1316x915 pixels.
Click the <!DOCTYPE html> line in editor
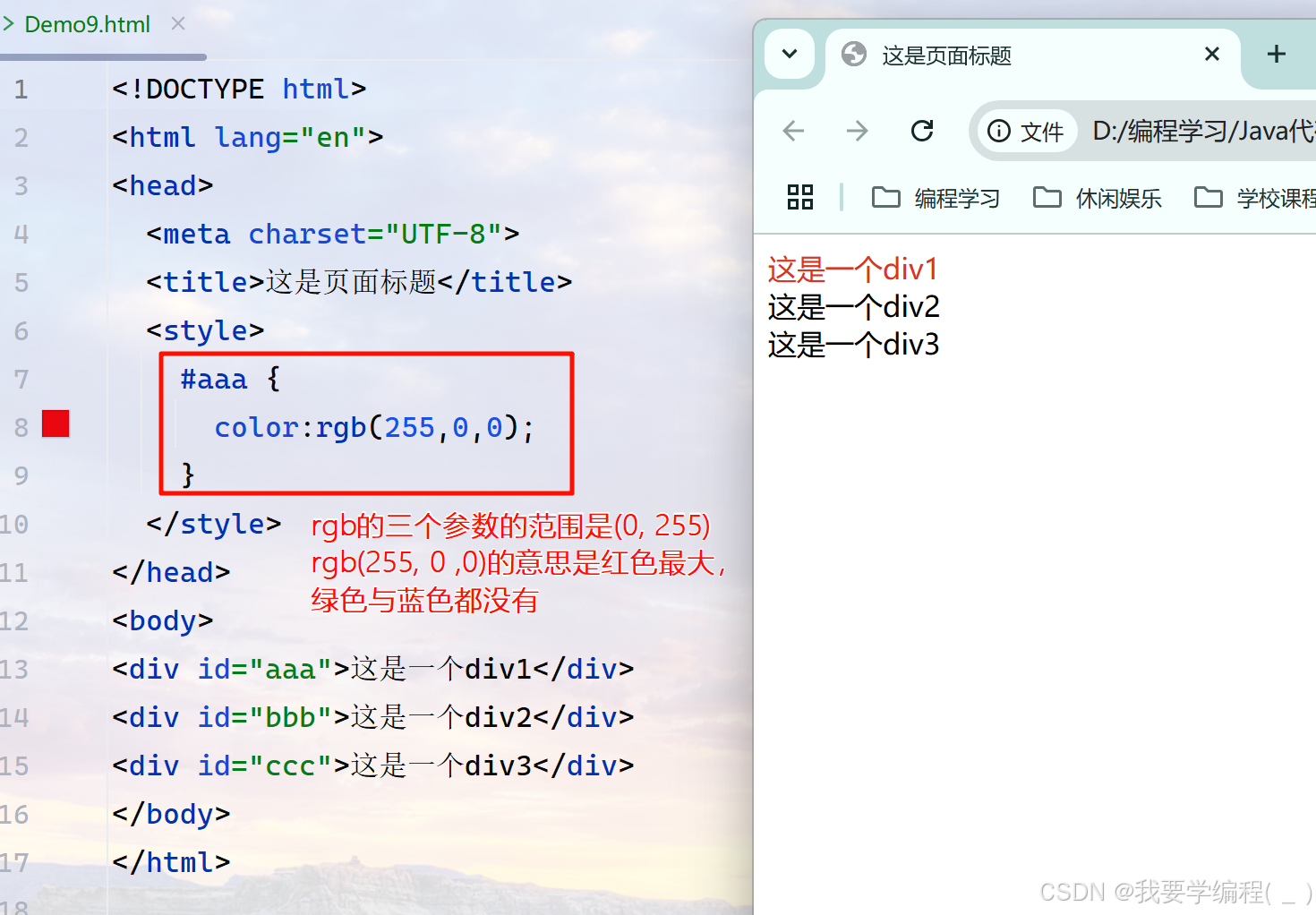239,90
